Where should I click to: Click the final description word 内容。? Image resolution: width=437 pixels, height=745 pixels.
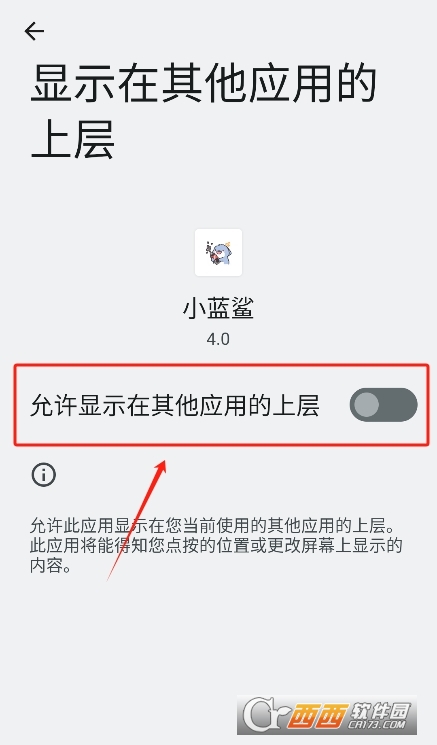pyautogui.click(x=50, y=565)
